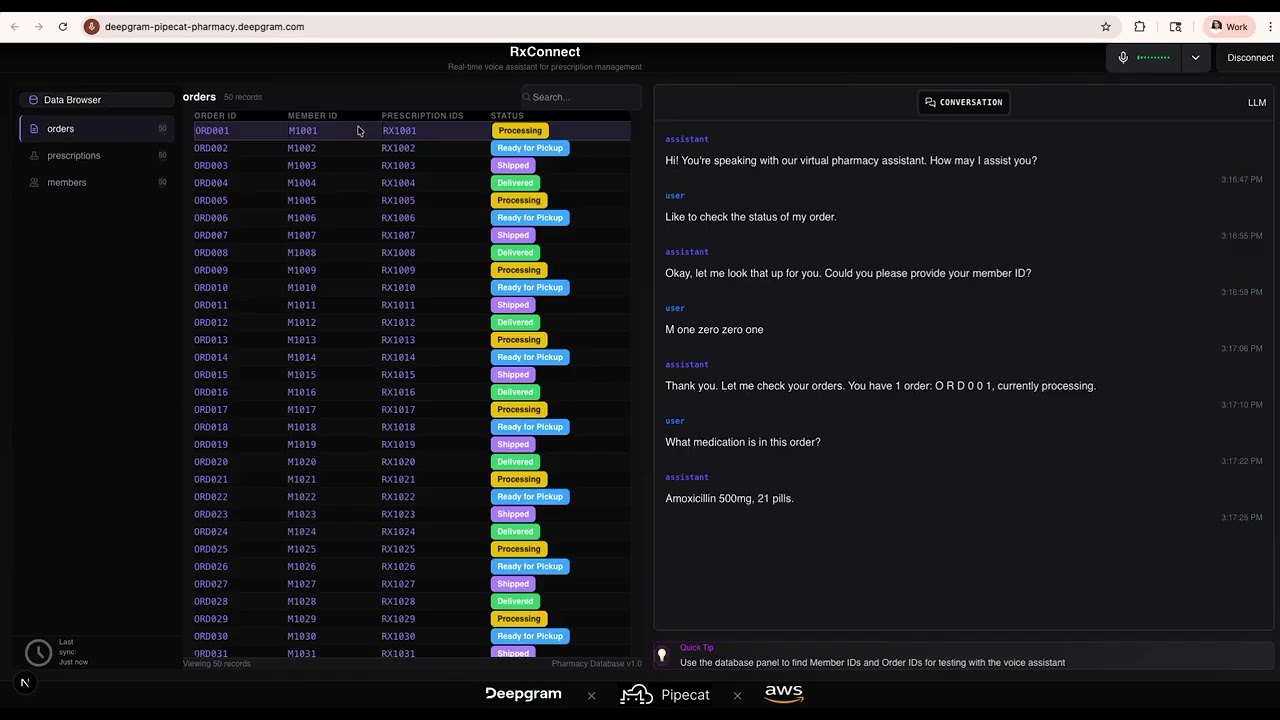Click the 'Viewing 50 records' footer text
This screenshot has height=720, width=1280.
pos(217,664)
